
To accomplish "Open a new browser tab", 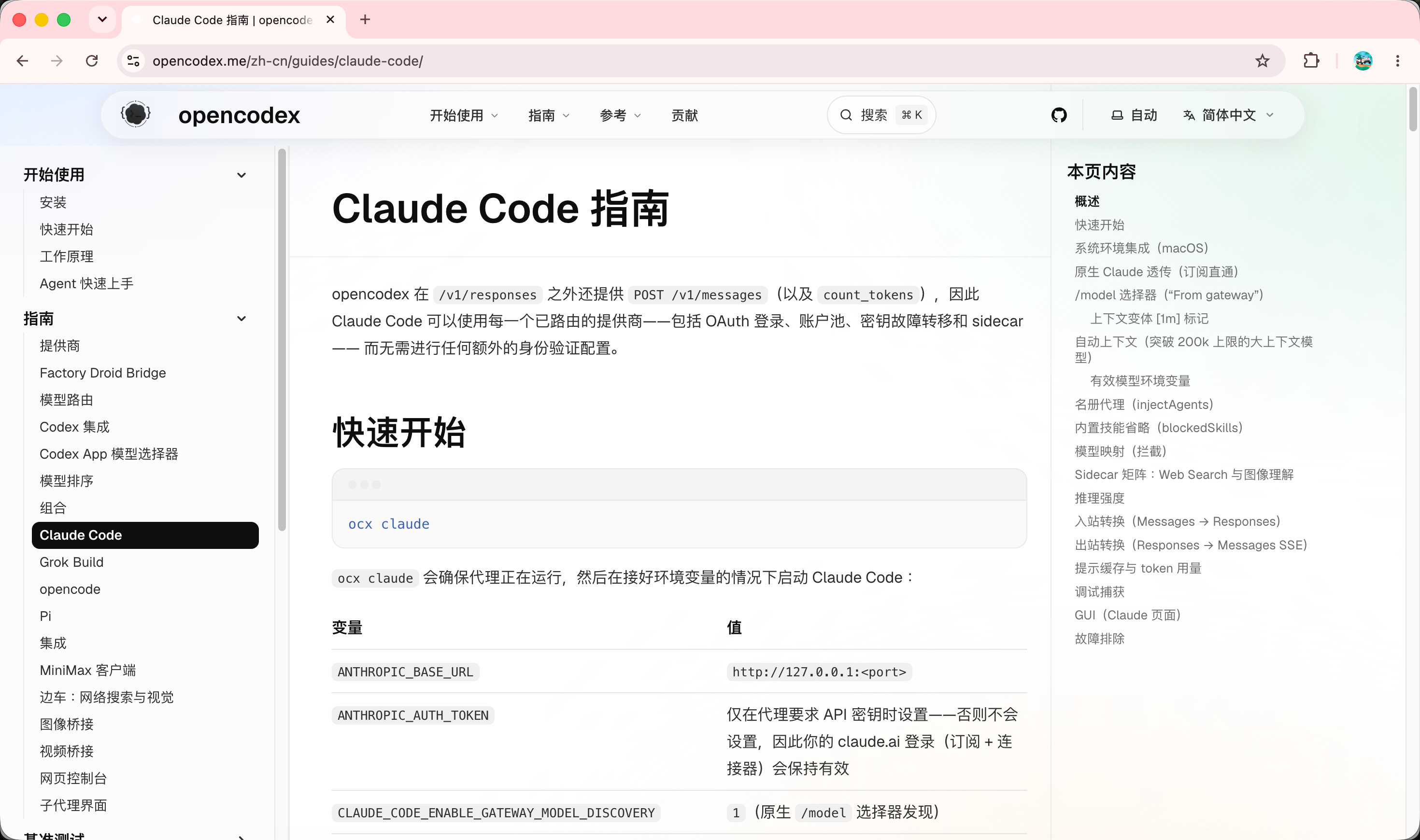I will [365, 20].
